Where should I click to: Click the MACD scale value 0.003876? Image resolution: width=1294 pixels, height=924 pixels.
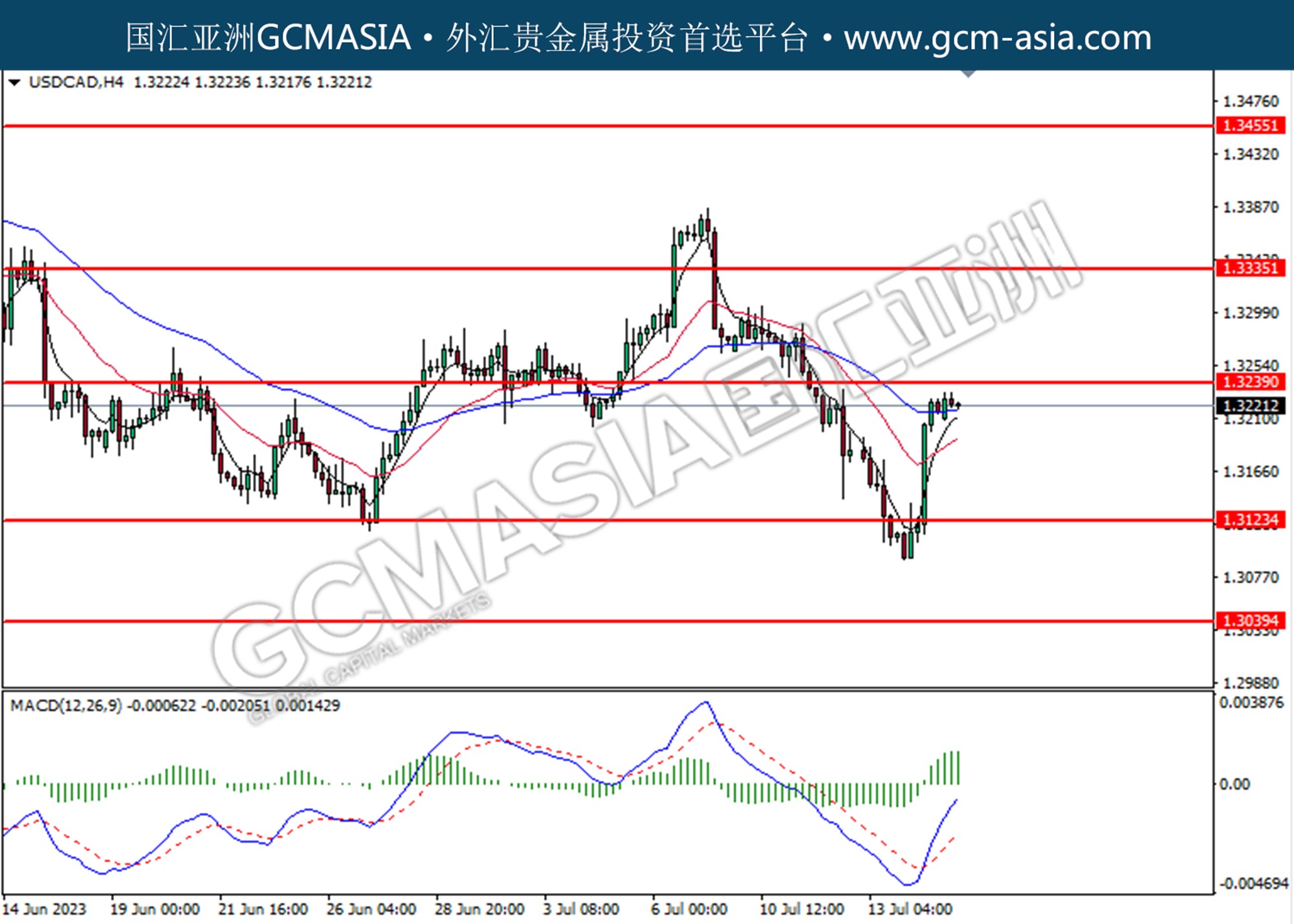[1251, 703]
